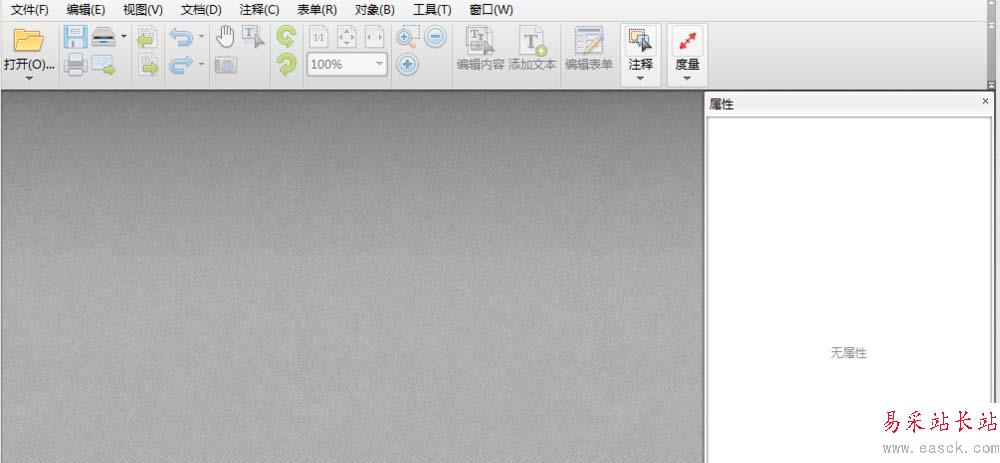Print using the printer icon
The height and width of the screenshot is (463, 1000).
75,64
